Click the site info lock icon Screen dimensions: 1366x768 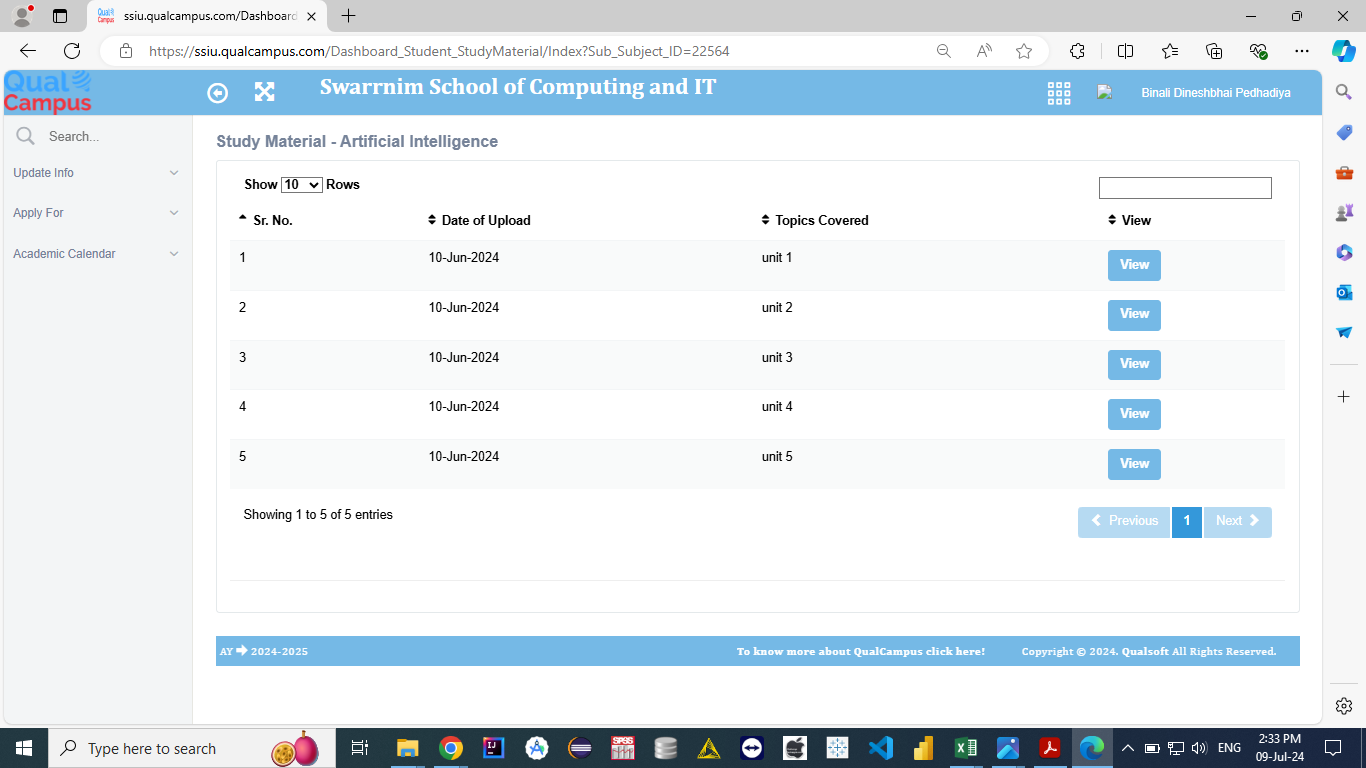coord(125,51)
